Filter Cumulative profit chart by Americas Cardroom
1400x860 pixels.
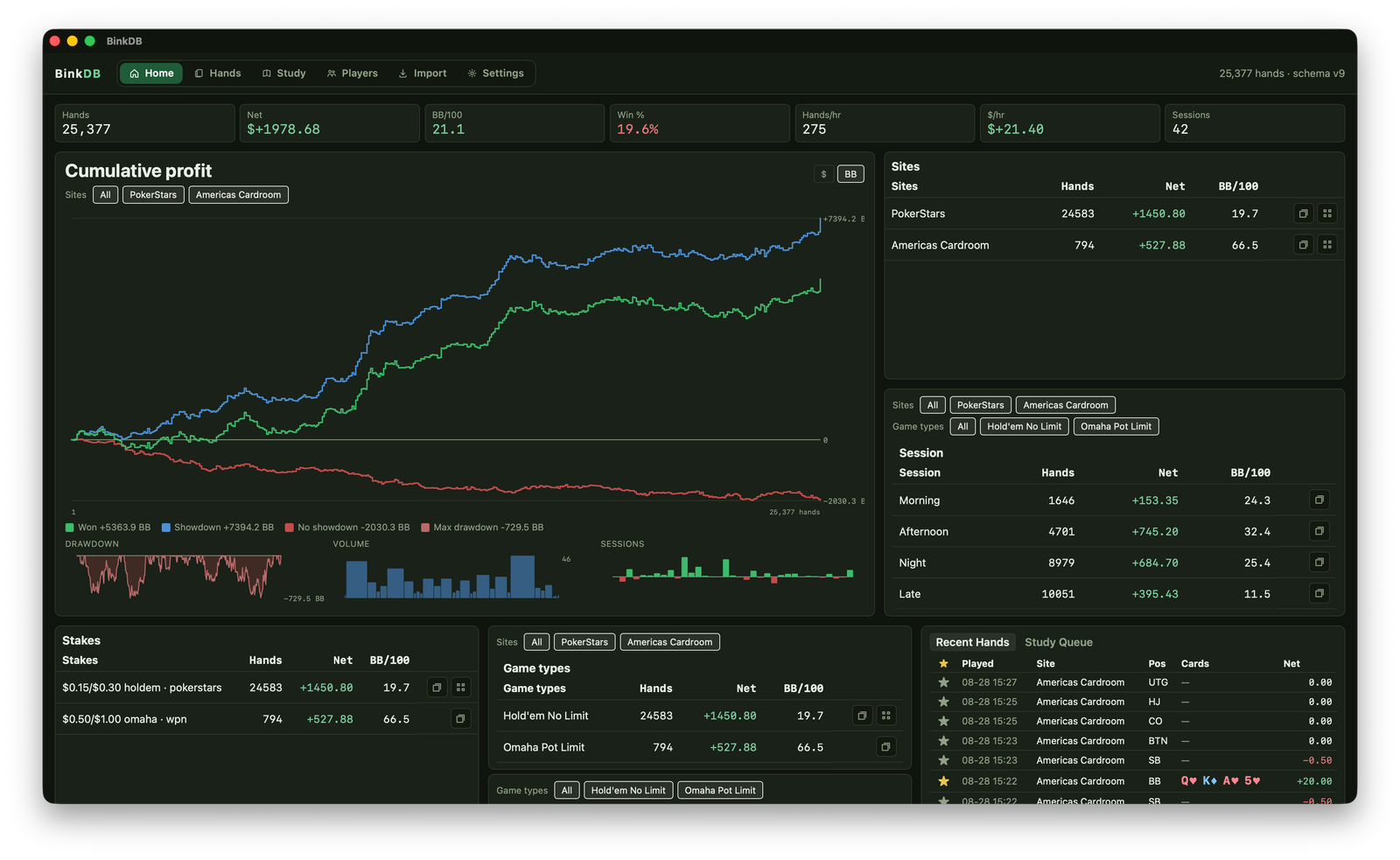238,195
